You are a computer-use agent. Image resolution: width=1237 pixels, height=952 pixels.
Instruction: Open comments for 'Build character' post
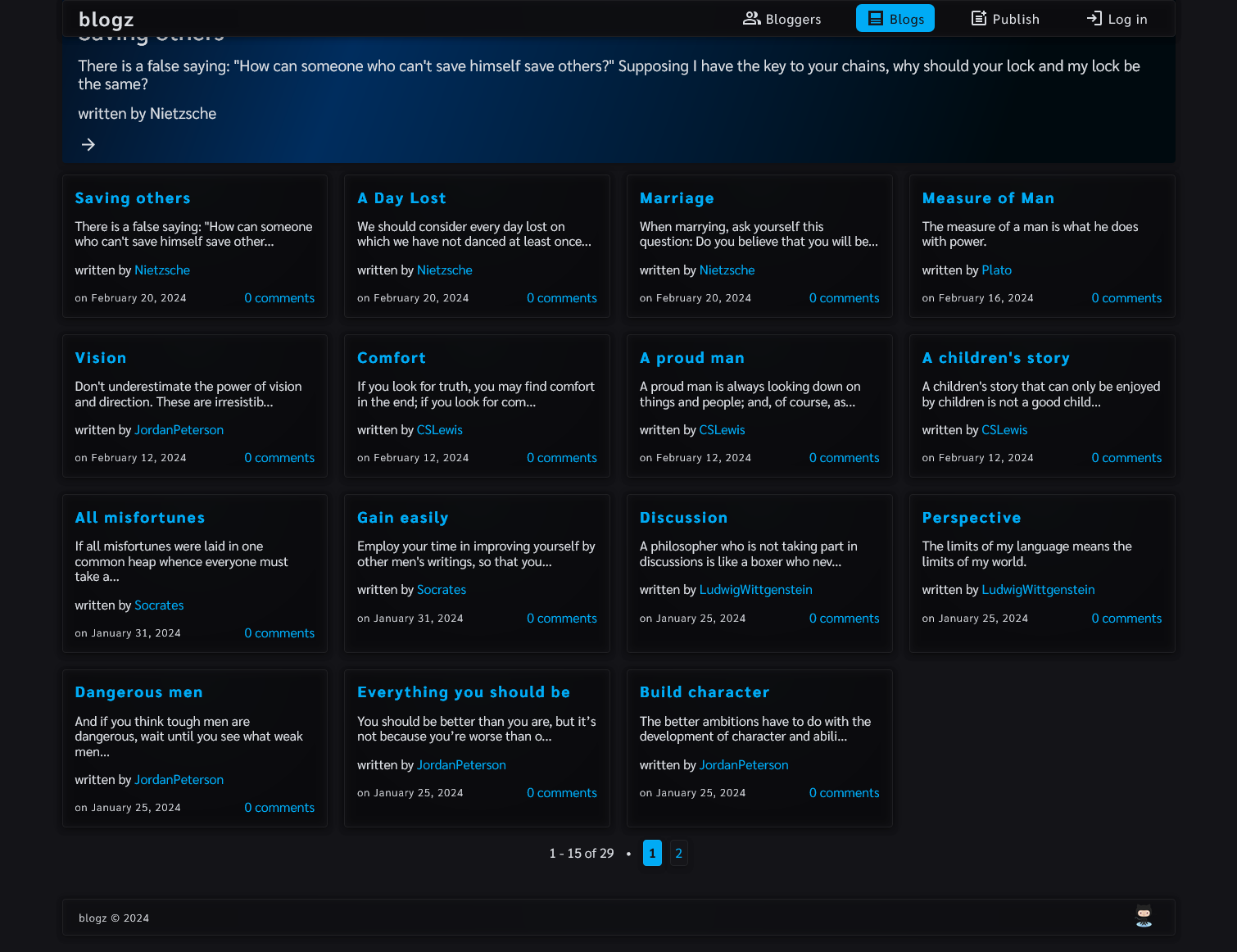pos(844,793)
